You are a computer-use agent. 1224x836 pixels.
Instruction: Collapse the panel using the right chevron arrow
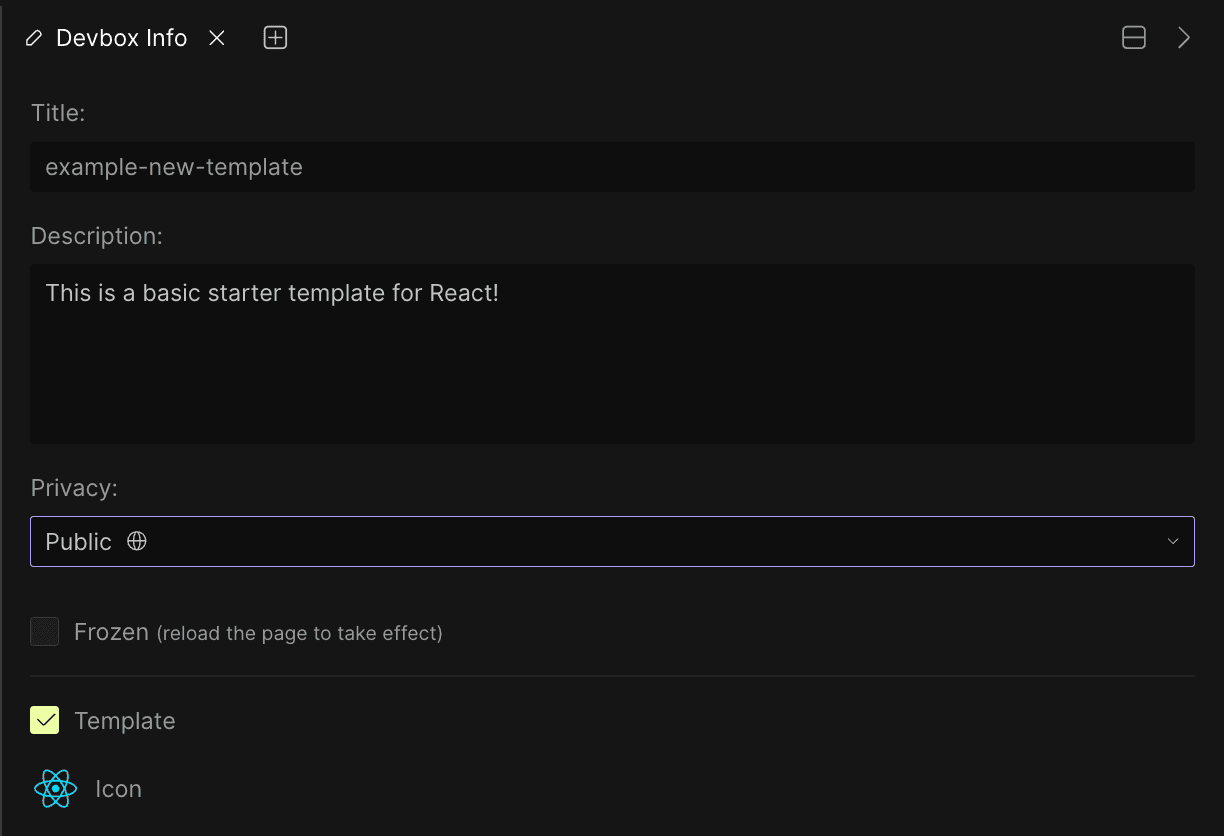[x=1185, y=37]
